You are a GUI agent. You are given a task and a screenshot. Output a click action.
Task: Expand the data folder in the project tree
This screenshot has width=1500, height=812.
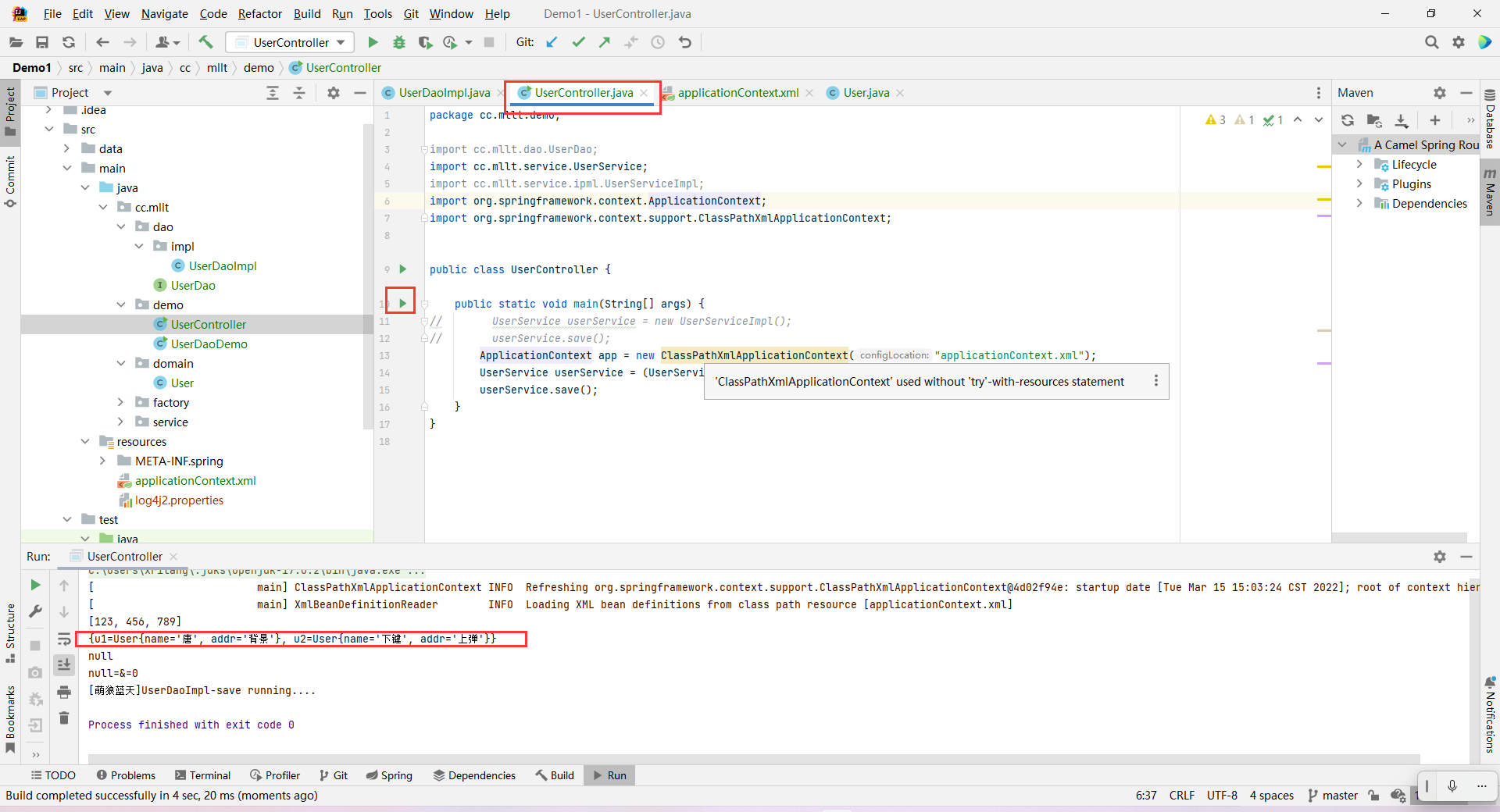tap(67, 148)
